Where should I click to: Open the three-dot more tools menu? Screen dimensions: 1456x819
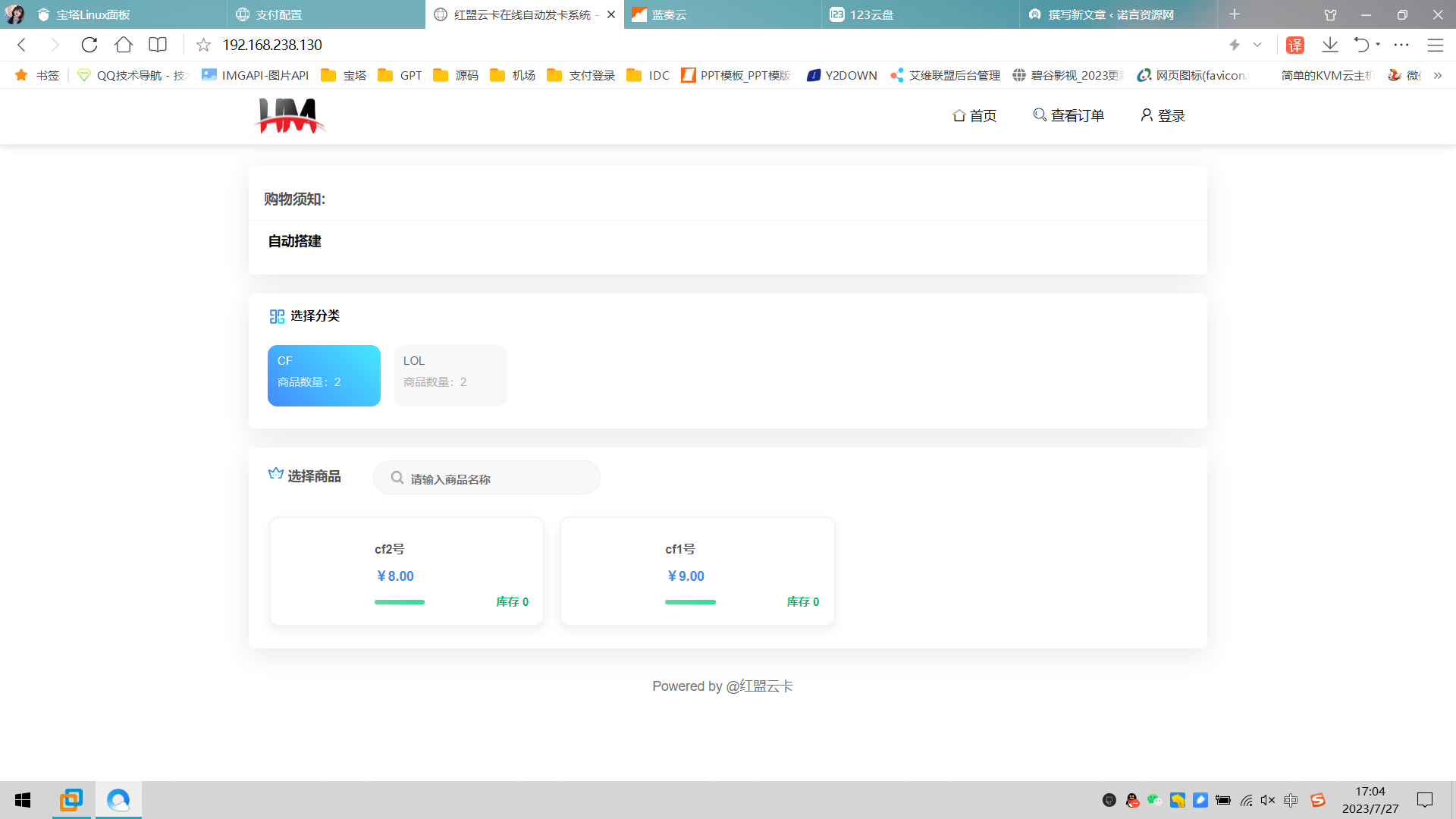point(1401,45)
